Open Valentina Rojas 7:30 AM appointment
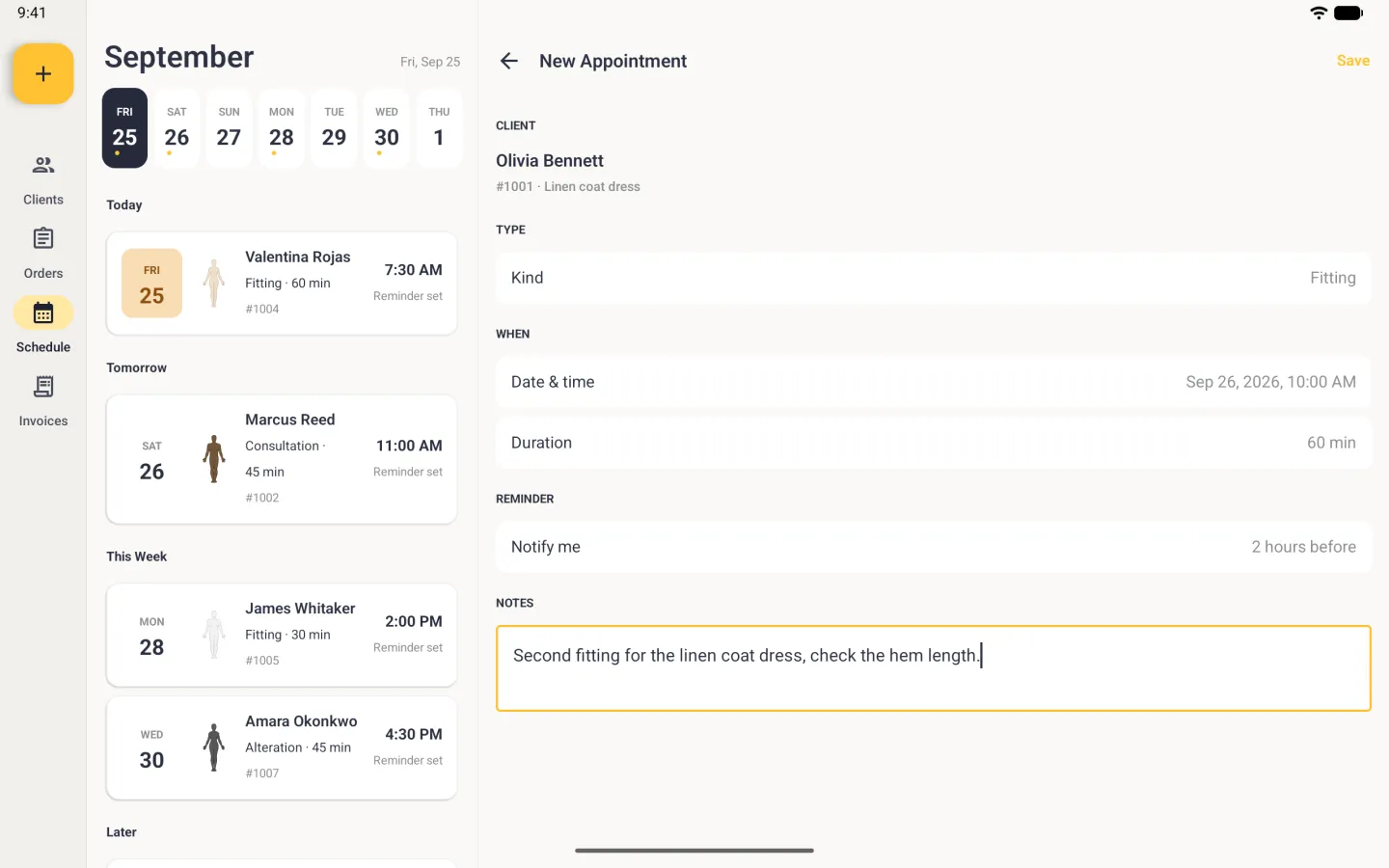Image resolution: width=1389 pixels, height=868 pixels. point(282,284)
